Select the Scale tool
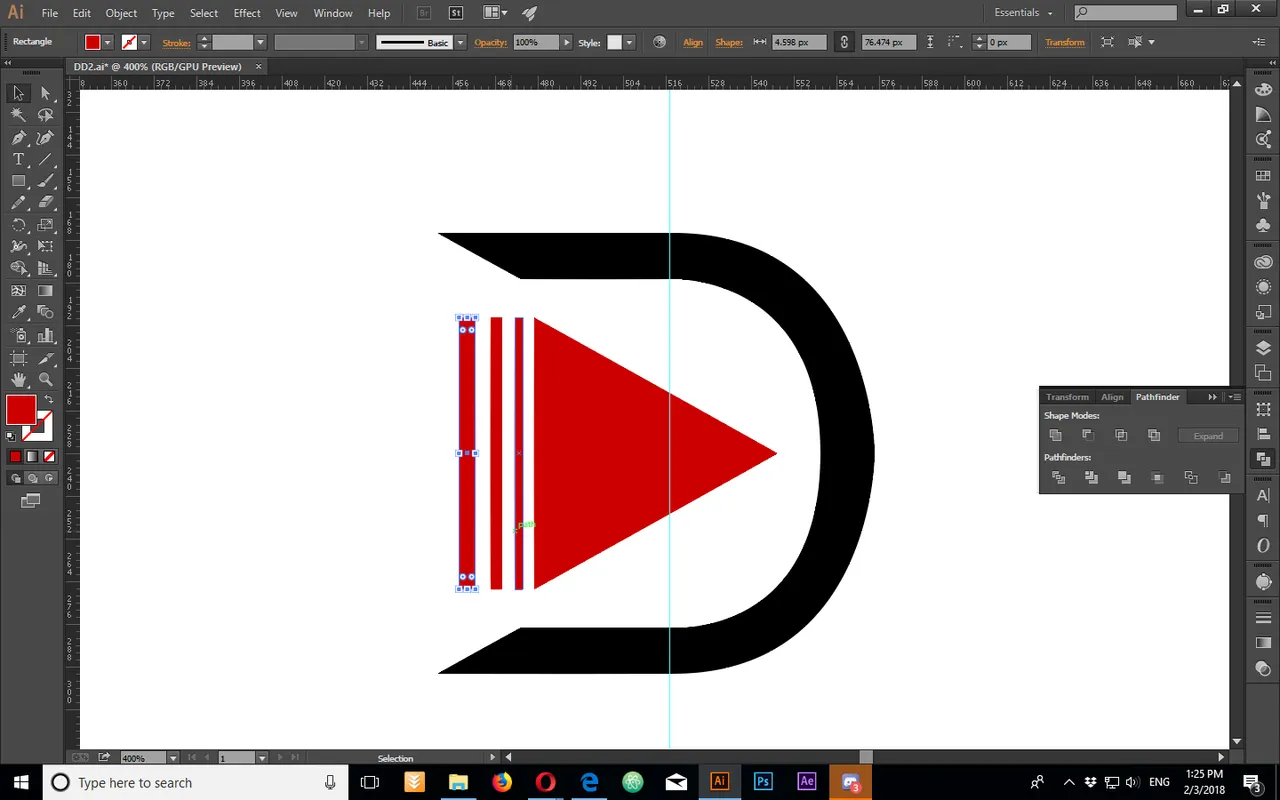The image size is (1280, 800). click(45, 225)
